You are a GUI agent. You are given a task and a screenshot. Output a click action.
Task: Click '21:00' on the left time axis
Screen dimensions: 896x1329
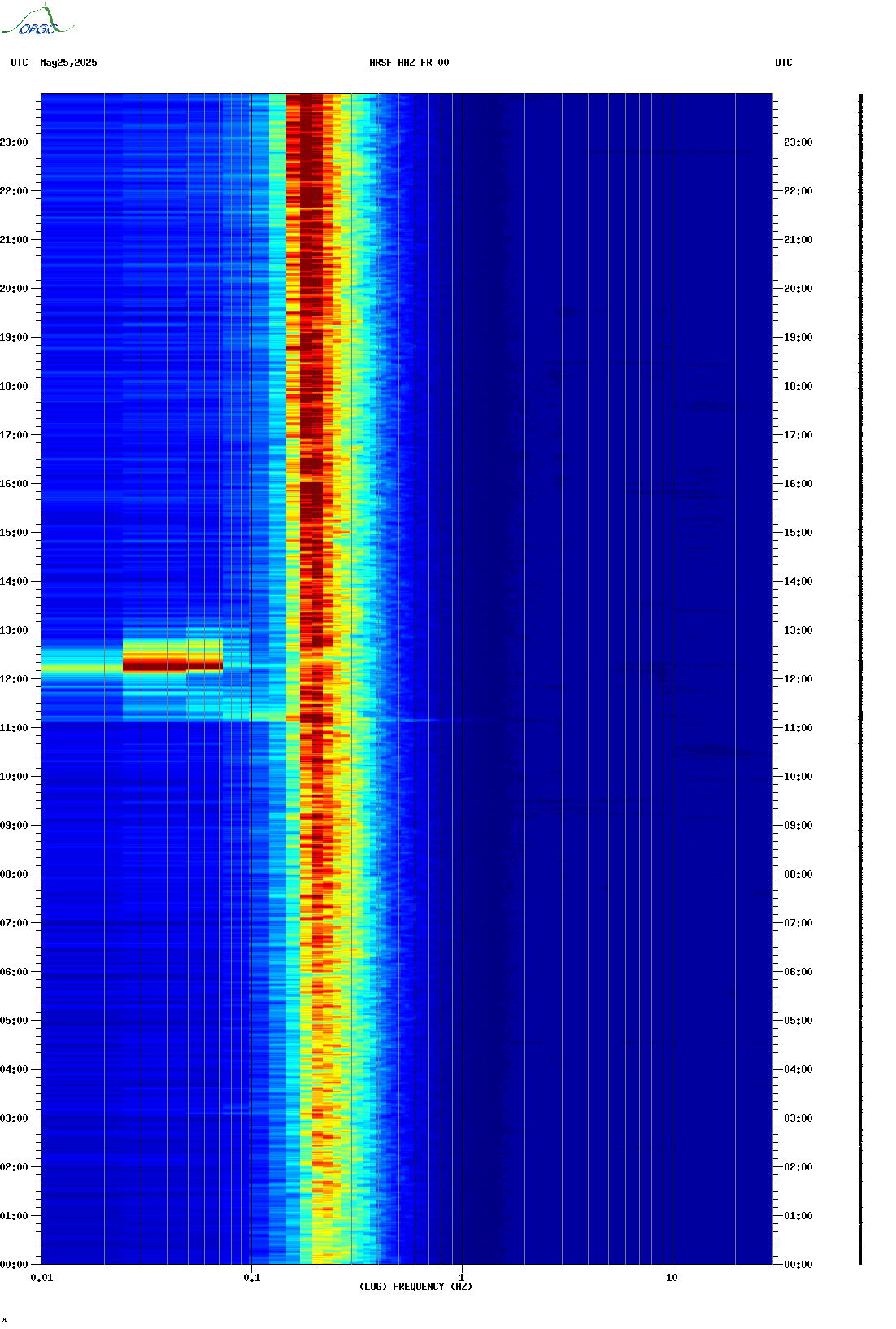coord(14,240)
